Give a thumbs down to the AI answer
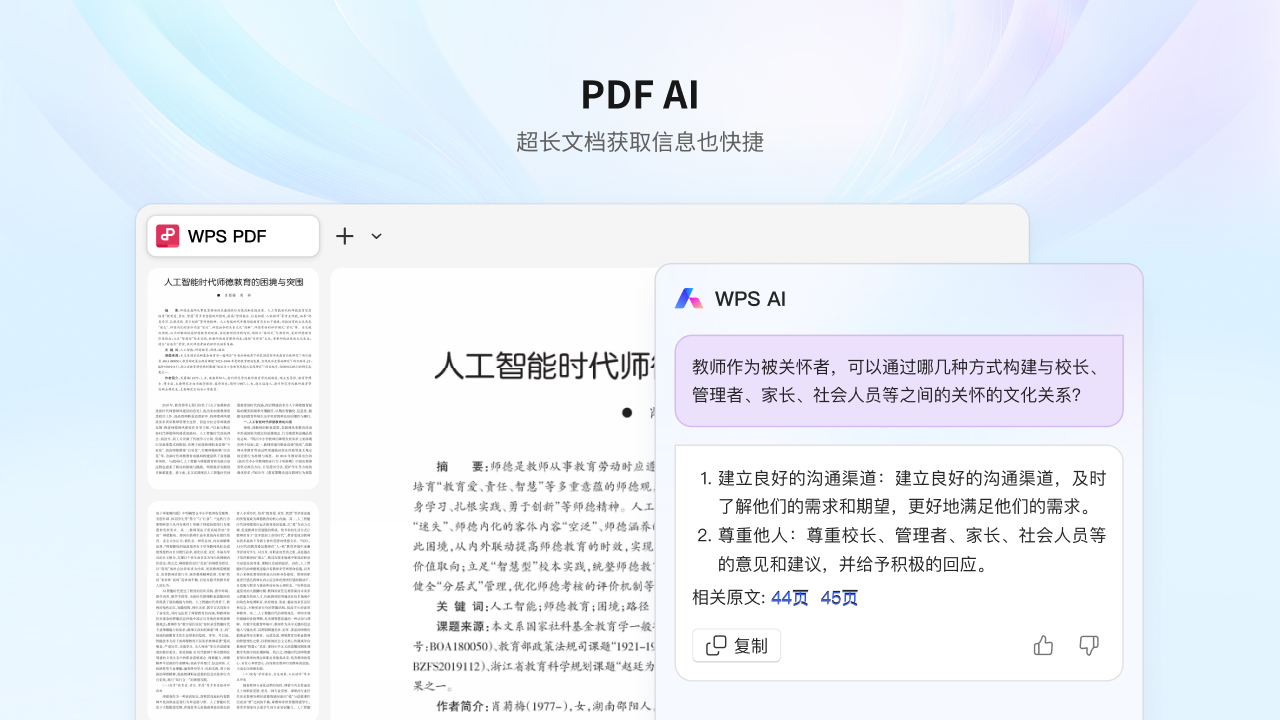The width and height of the screenshot is (1280, 720). click(1088, 645)
